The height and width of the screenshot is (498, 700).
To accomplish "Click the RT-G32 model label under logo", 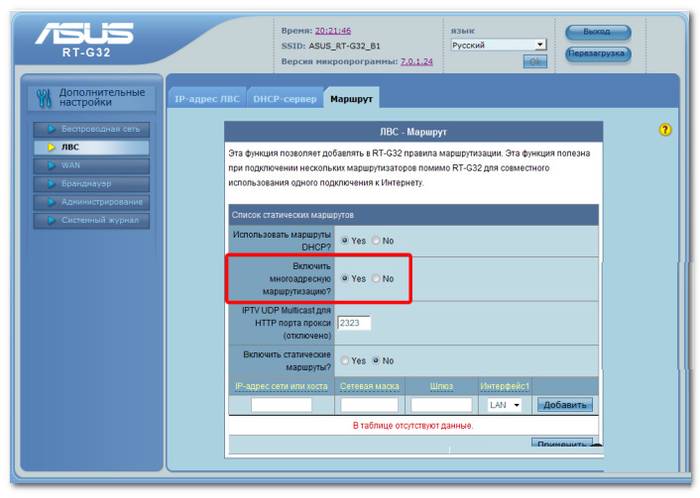I will coord(86,53).
